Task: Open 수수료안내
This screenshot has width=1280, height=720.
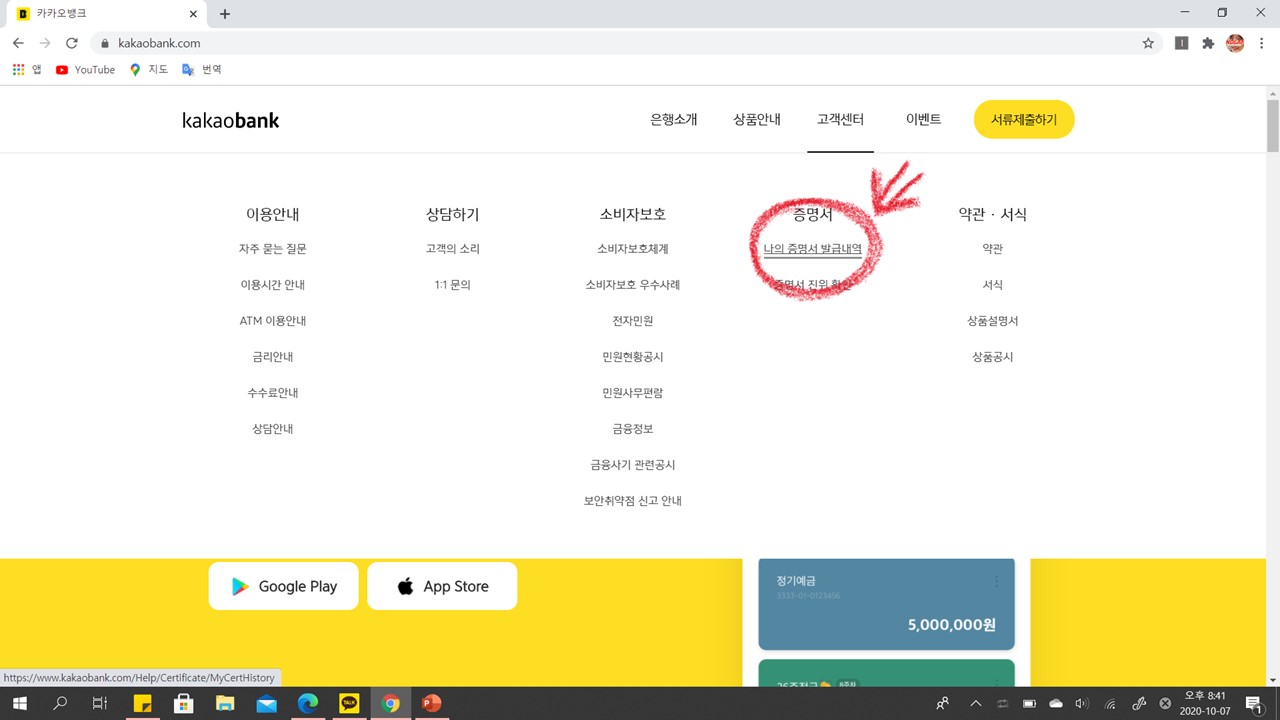Action: [273, 393]
